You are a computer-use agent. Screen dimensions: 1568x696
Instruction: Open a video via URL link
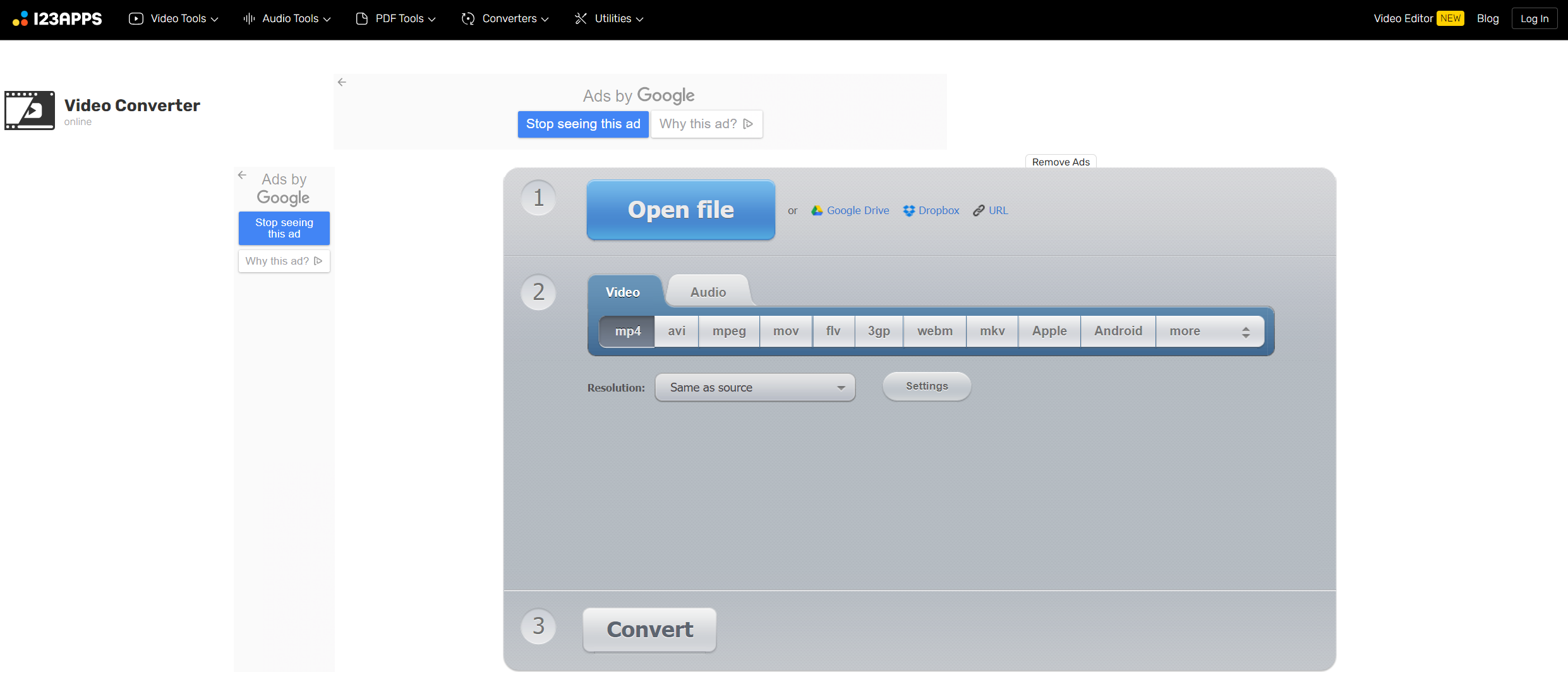990,210
